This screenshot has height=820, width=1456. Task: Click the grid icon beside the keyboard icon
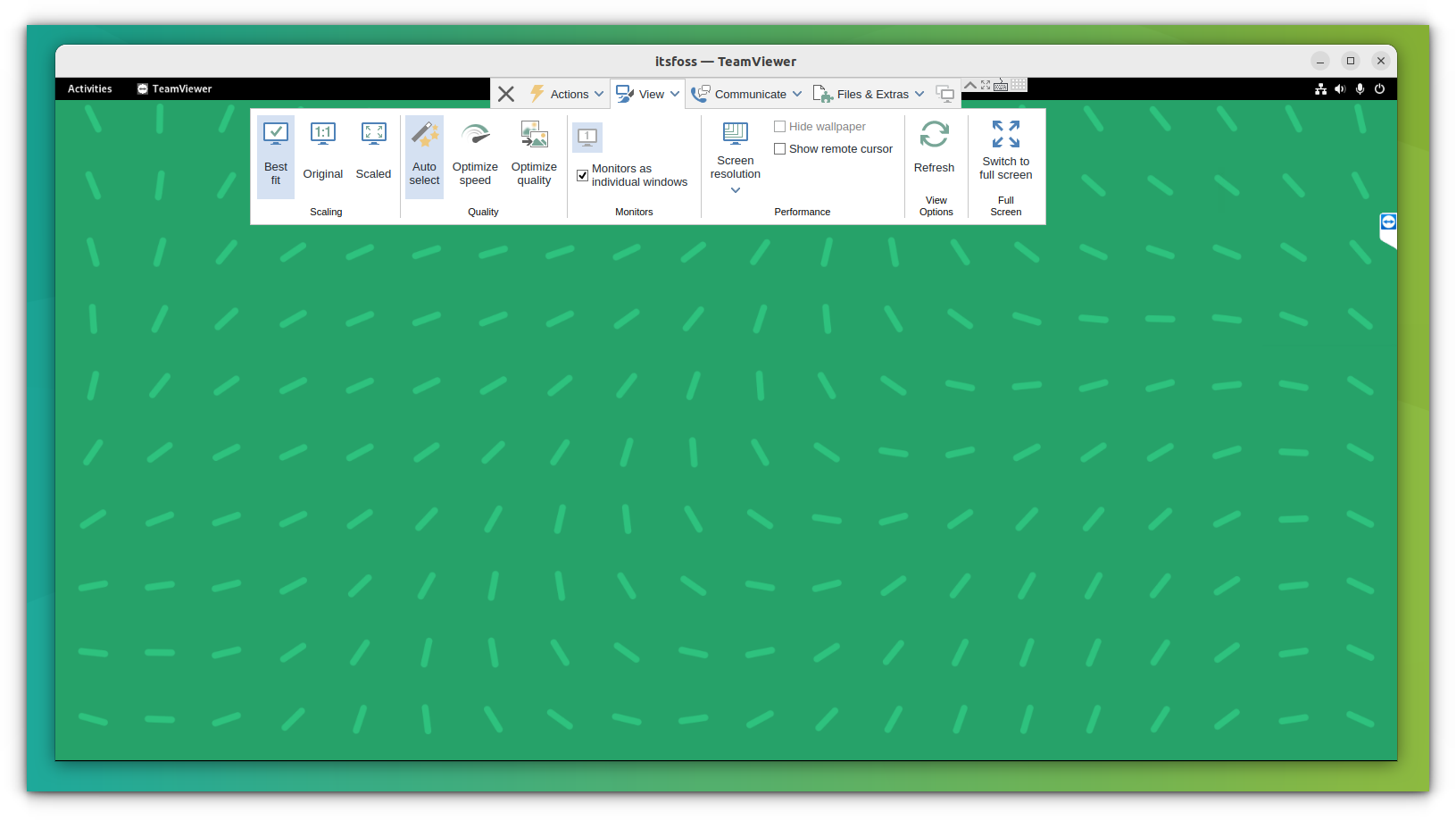(1019, 85)
